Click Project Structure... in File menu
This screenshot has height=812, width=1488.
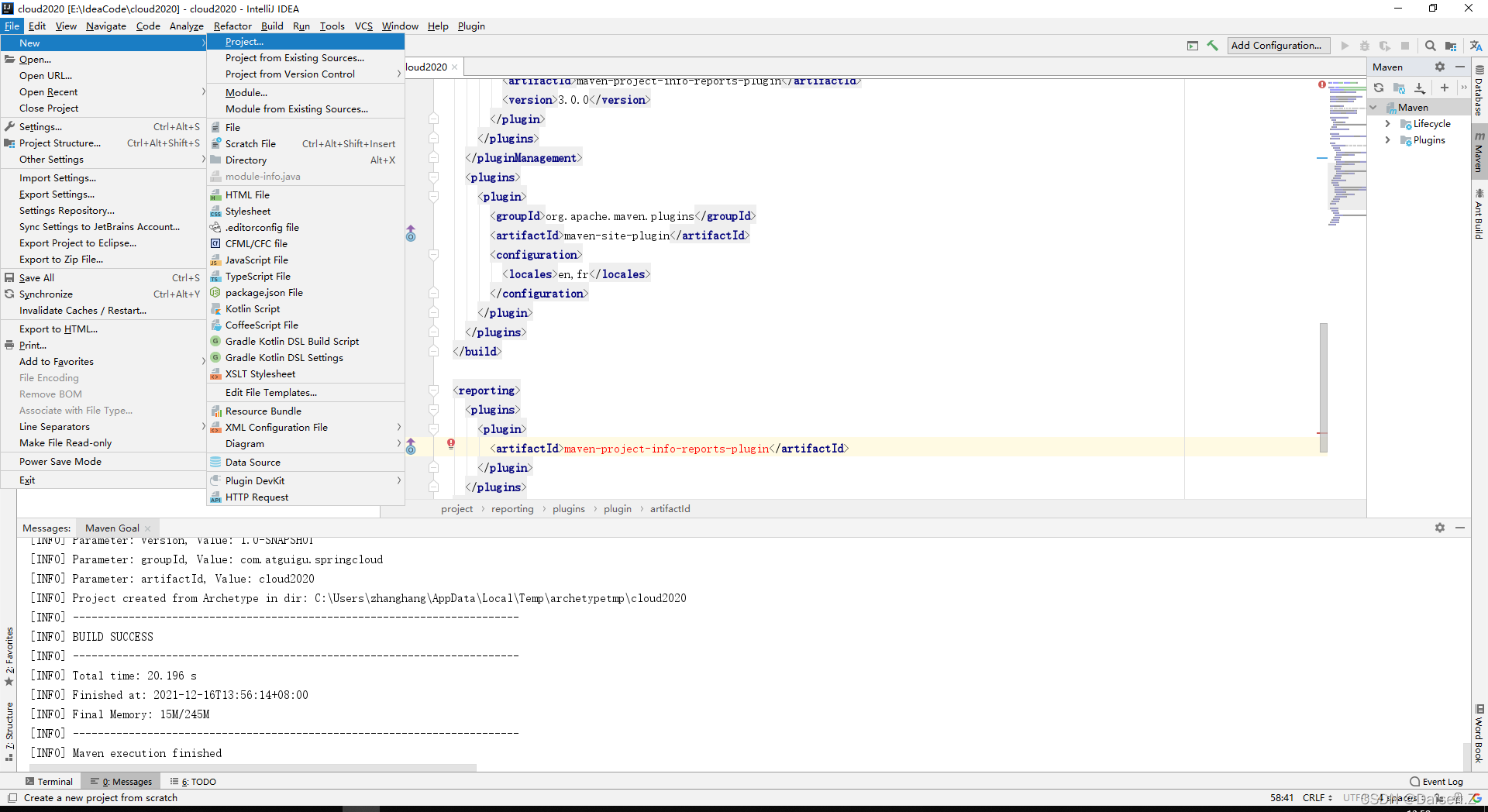coord(103,143)
